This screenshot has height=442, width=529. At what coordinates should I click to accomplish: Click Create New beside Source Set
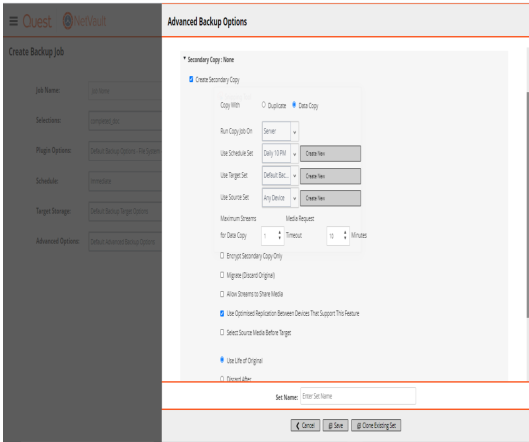(330, 198)
